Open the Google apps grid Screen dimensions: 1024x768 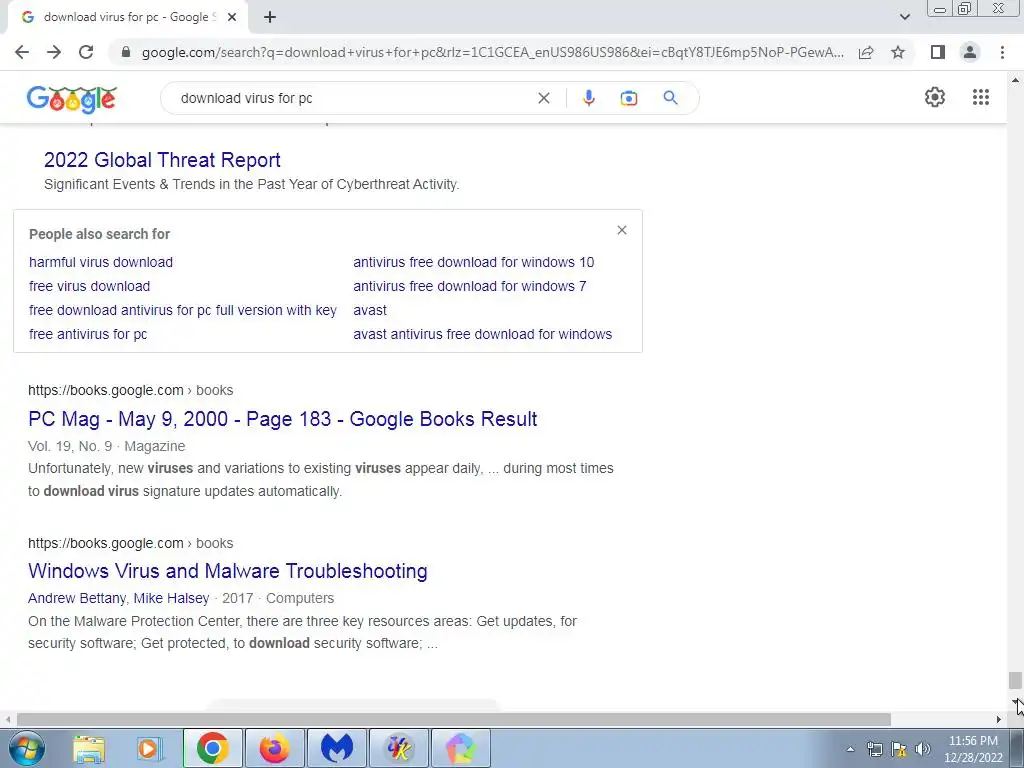[x=980, y=97]
